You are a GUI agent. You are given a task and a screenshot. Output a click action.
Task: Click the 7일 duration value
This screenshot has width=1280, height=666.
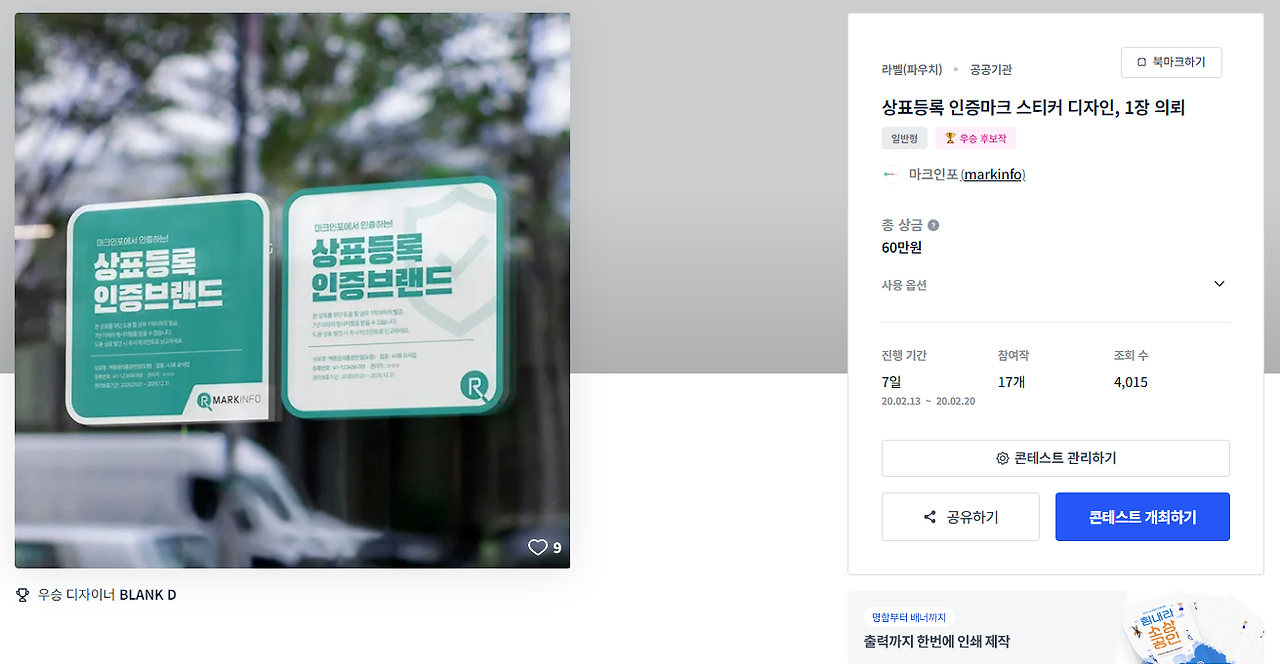[x=891, y=382]
